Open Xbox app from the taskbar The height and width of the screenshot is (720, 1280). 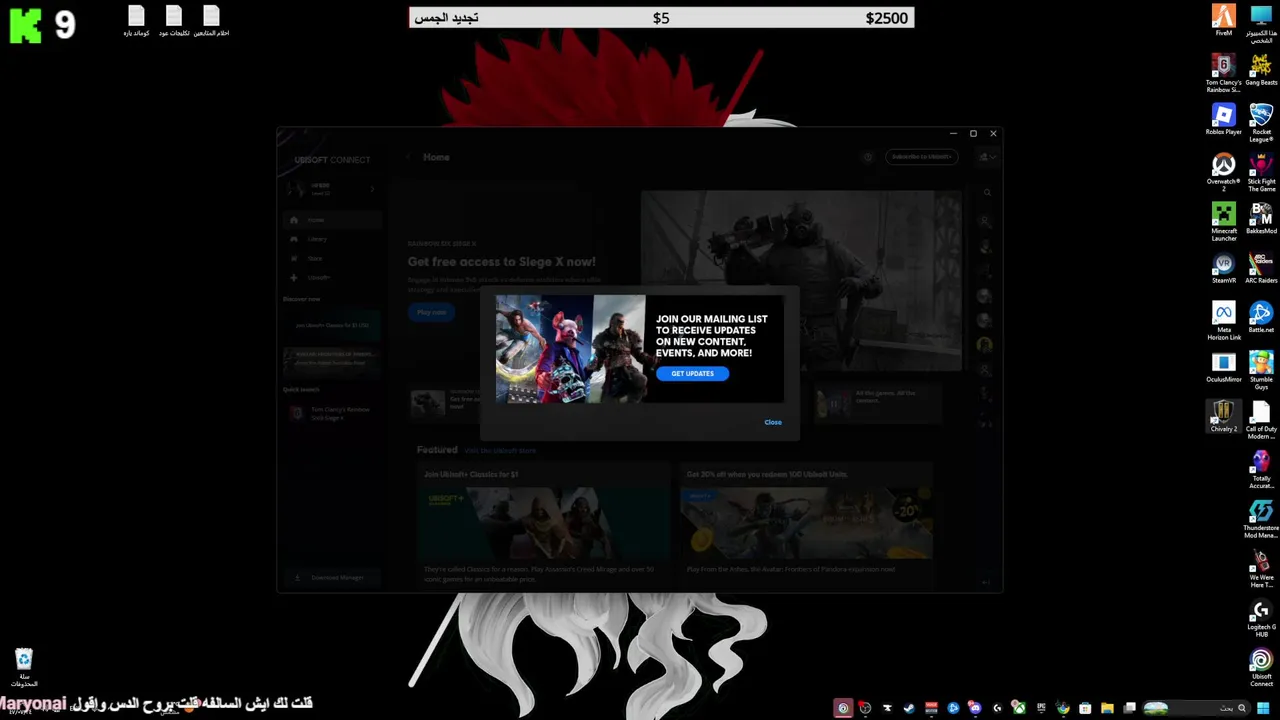tap(1019, 708)
